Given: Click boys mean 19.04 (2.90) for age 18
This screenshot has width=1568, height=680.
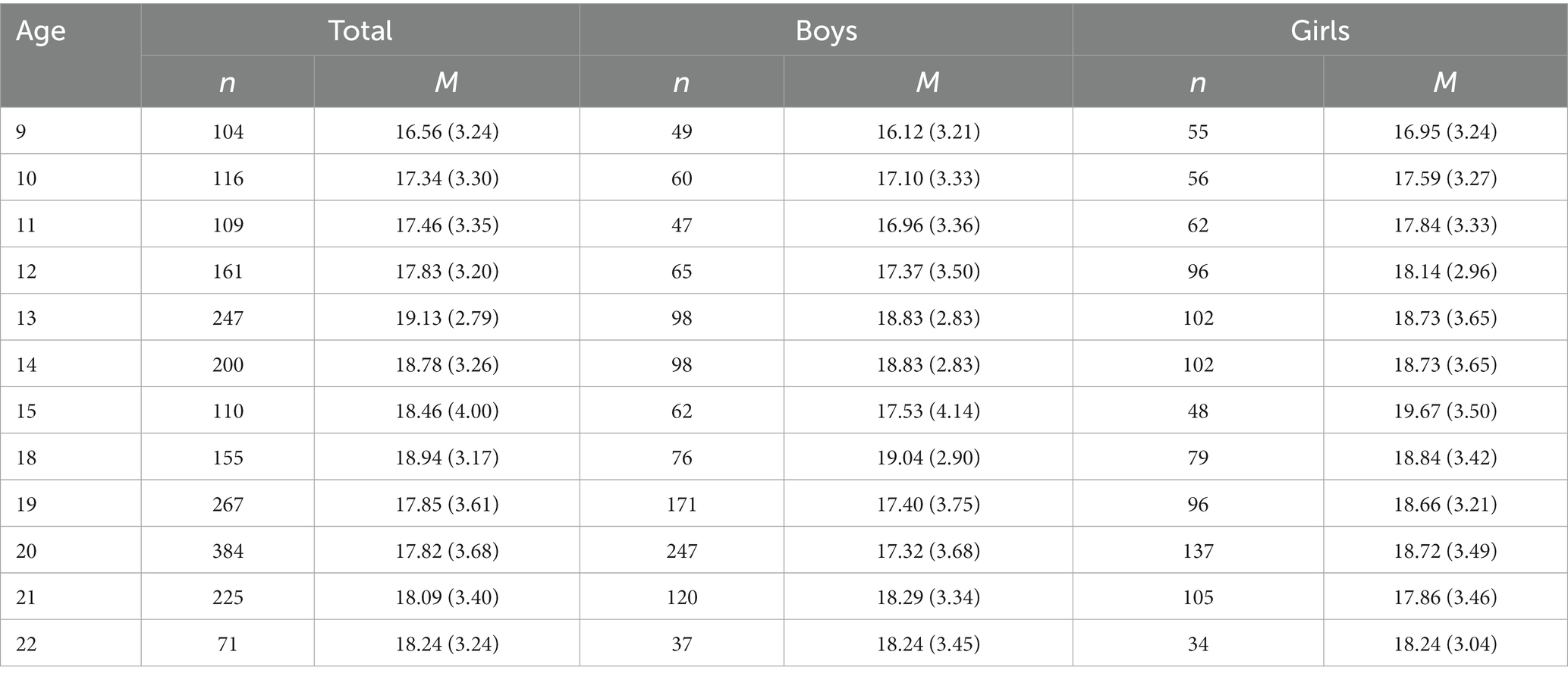Looking at the screenshot, I should (929, 458).
